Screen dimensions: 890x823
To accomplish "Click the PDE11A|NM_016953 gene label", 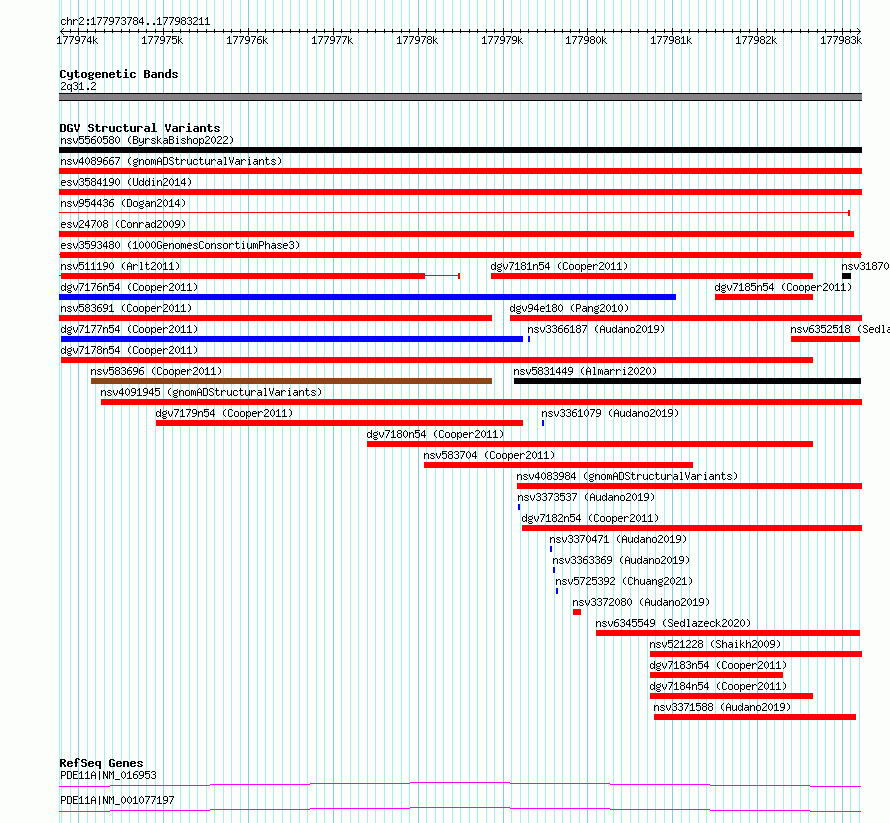I will tap(108, 775).
